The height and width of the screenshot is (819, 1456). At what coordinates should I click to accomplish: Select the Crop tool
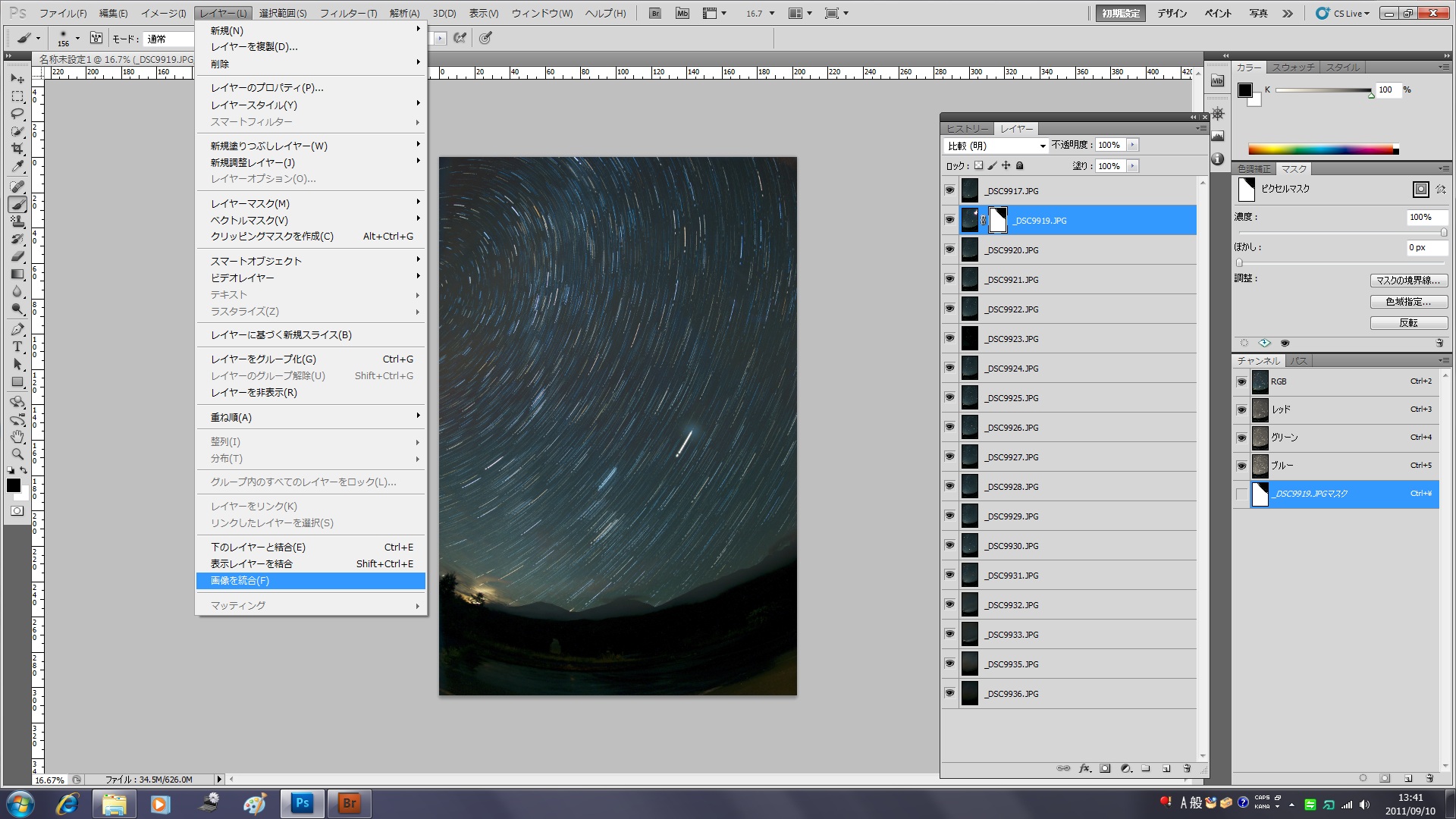click(x=17, y=149)
